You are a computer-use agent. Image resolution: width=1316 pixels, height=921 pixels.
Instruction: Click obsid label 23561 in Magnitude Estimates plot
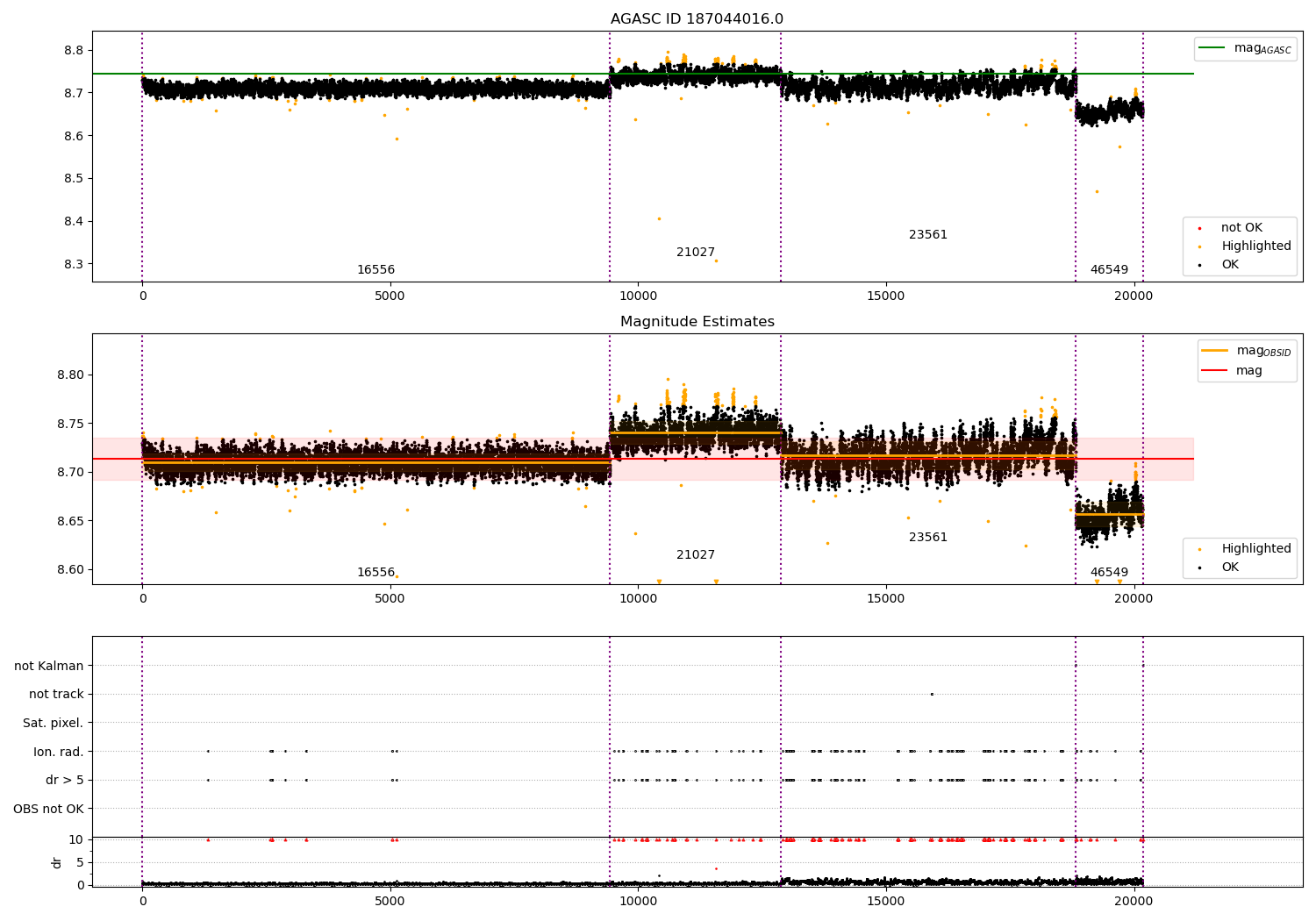[928, 538]
